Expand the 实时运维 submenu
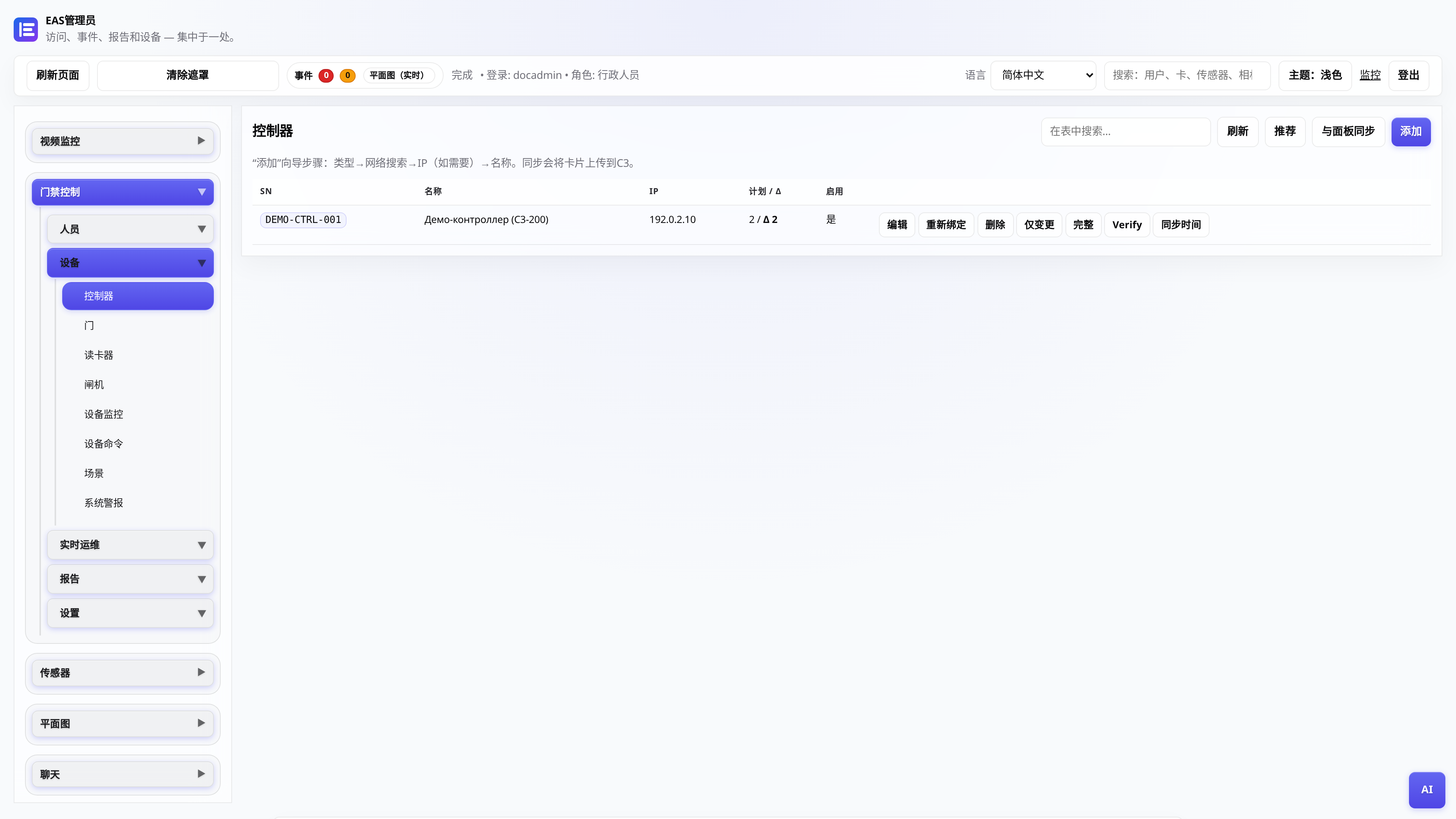1456x819 pixels. [130, 545]
